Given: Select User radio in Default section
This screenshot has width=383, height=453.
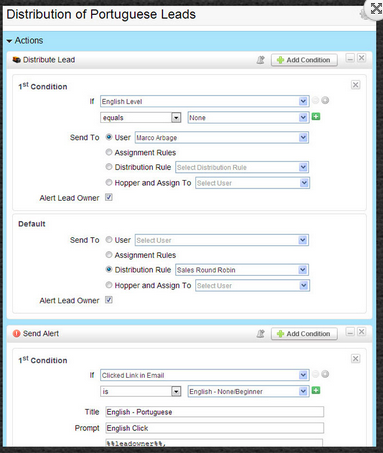Looking at the screenshot, I should pos(109,240).
